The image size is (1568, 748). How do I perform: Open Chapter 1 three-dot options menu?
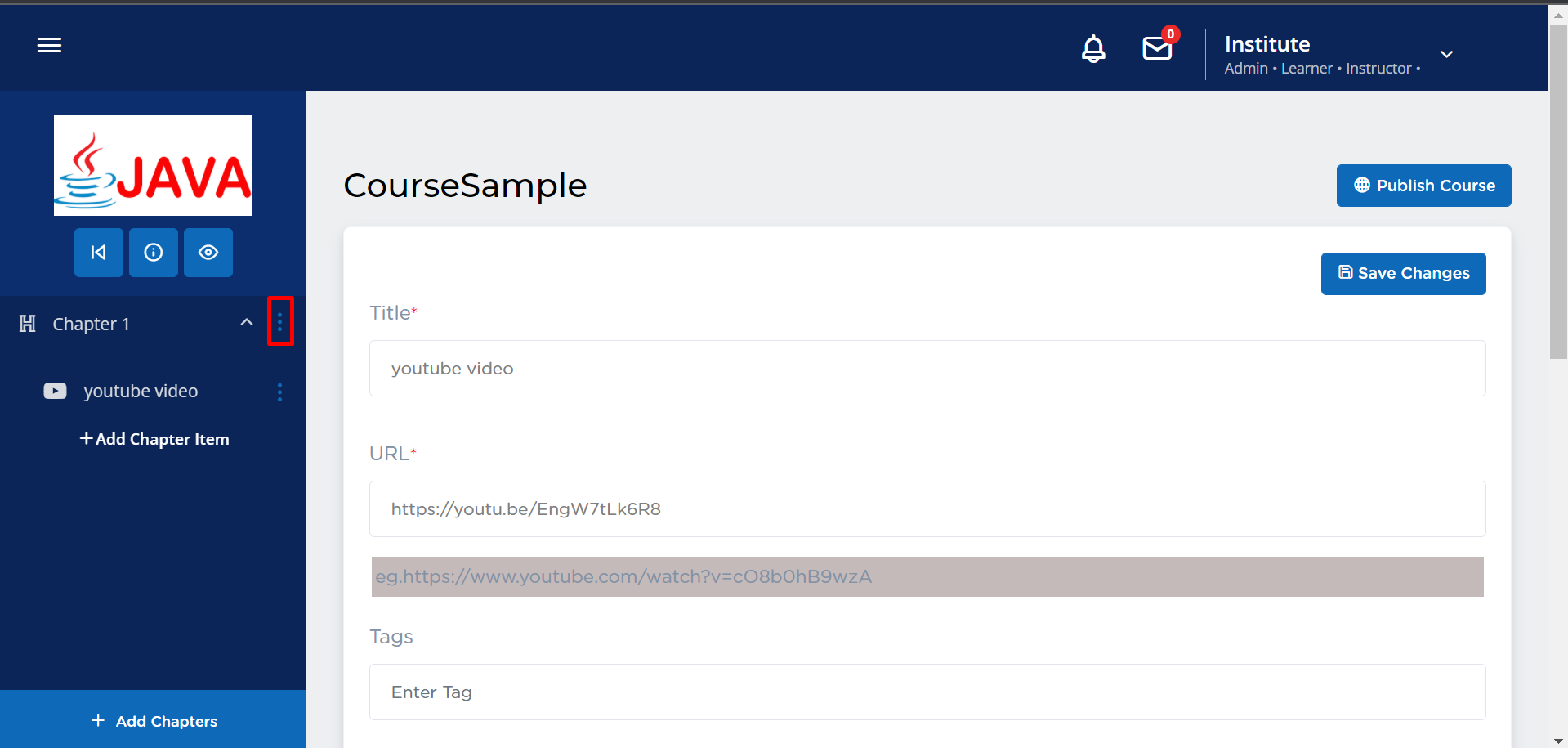point(279,322)
